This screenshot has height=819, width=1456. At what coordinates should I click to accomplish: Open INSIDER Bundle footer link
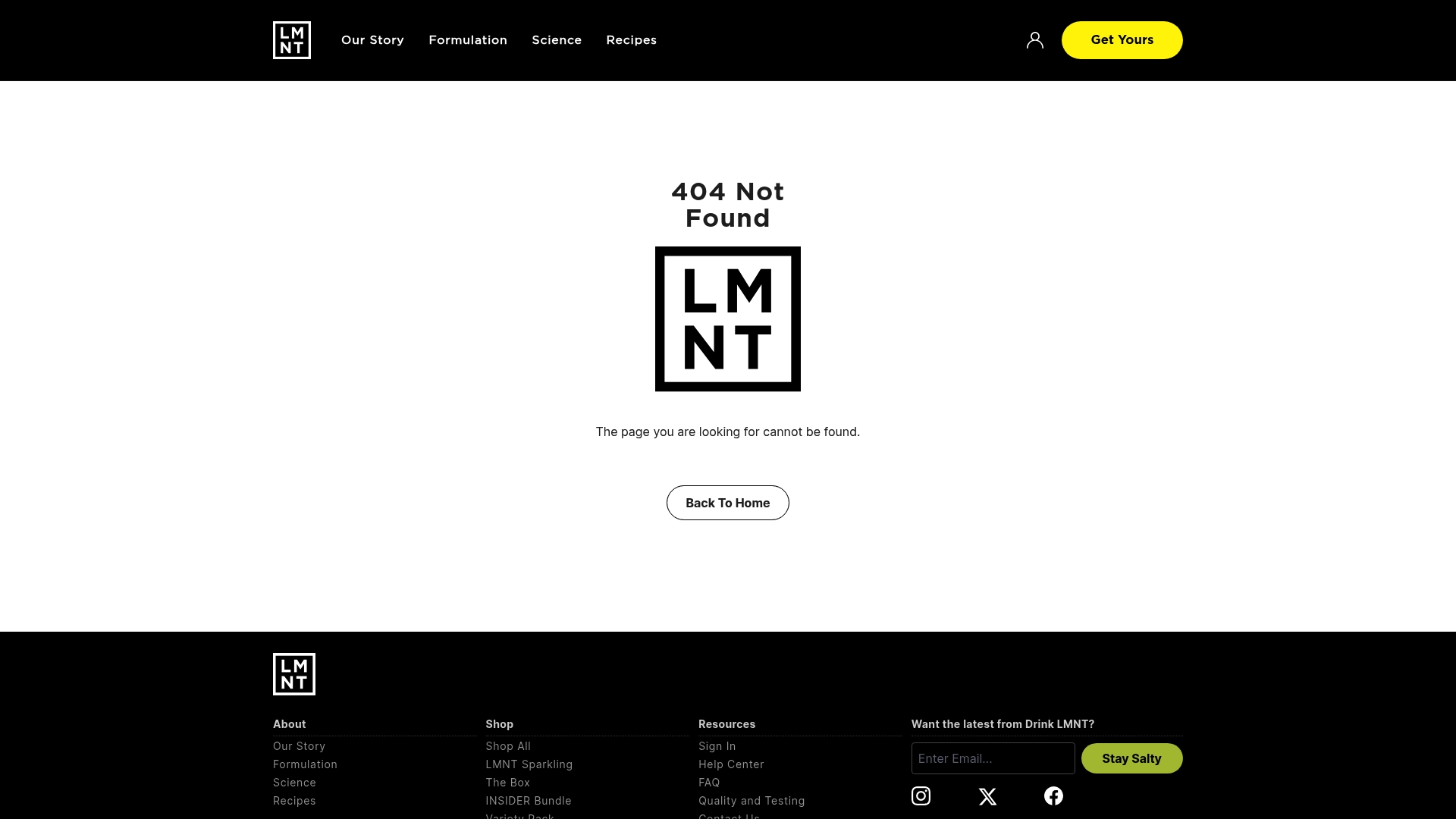pyautogui.click(x=529, y=801)
